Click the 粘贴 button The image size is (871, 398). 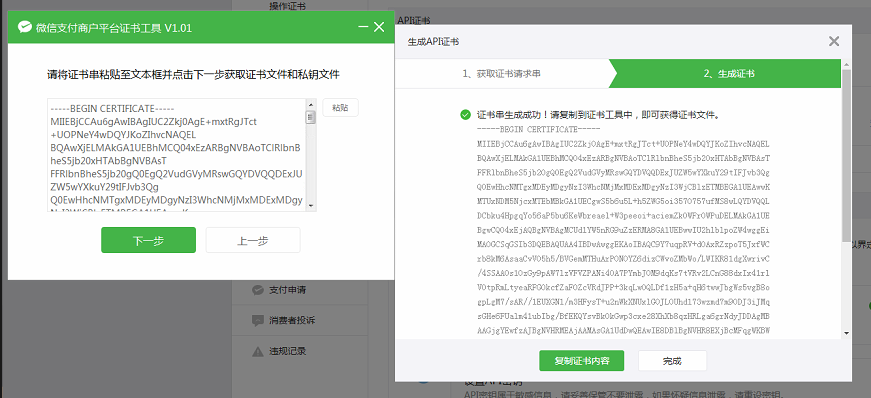[341, 108]
